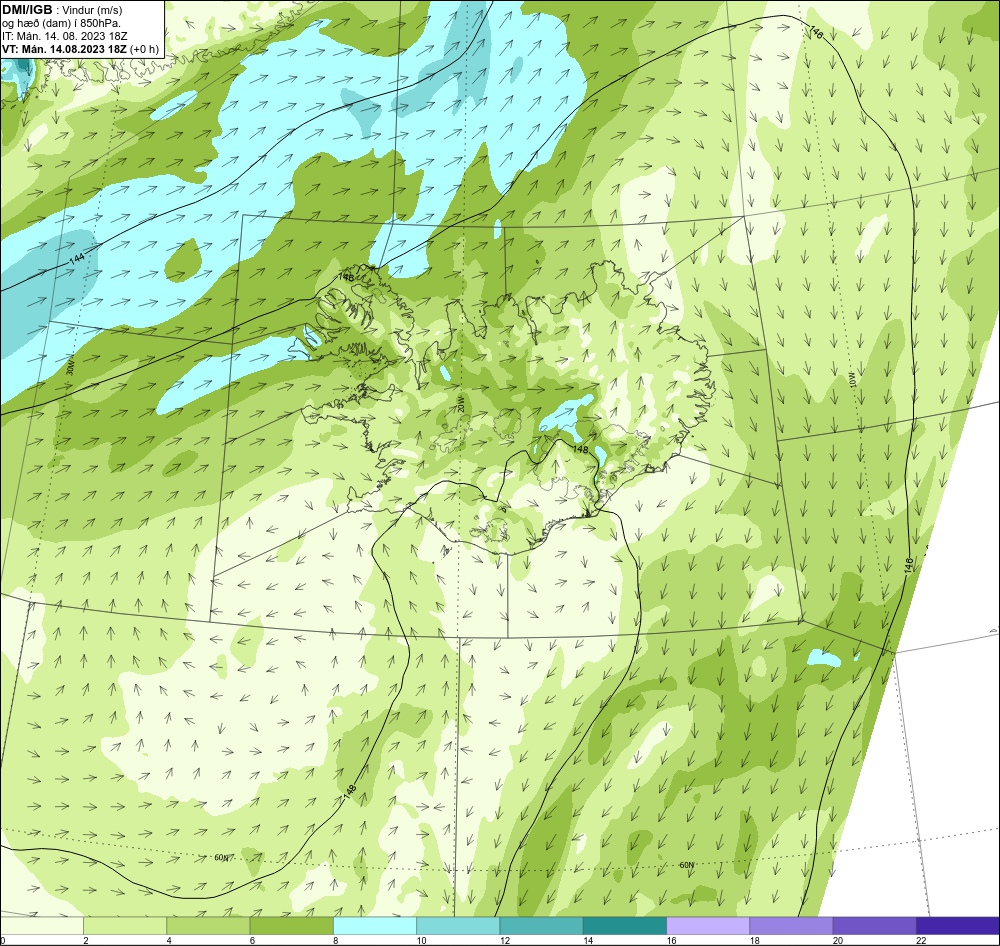Viewport: 1000px width, 946px height.
Task: Click the '60N' latitude label left of 20W
Action: (221, 857)
